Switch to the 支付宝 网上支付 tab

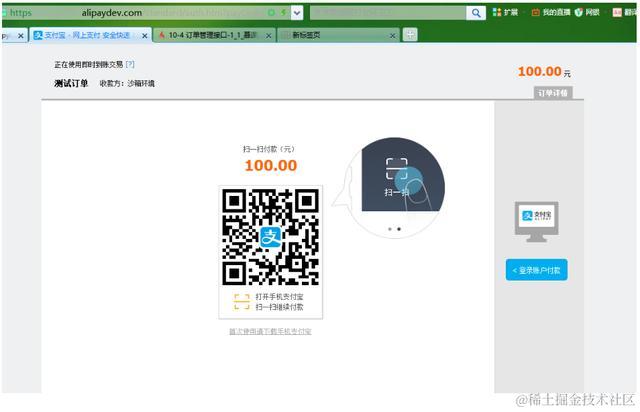coord(91,36)
